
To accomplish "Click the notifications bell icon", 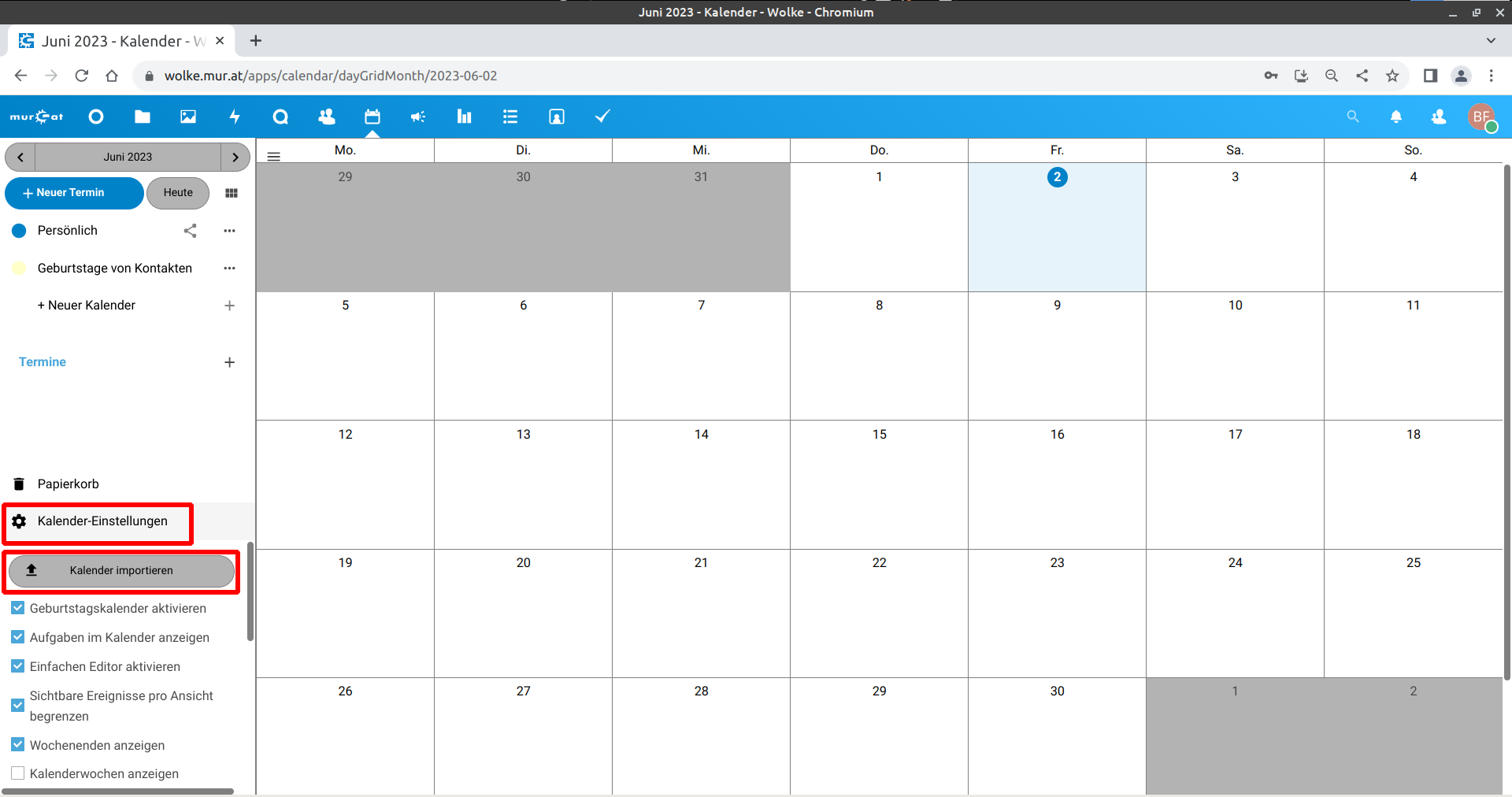I will pos(1396,117).
